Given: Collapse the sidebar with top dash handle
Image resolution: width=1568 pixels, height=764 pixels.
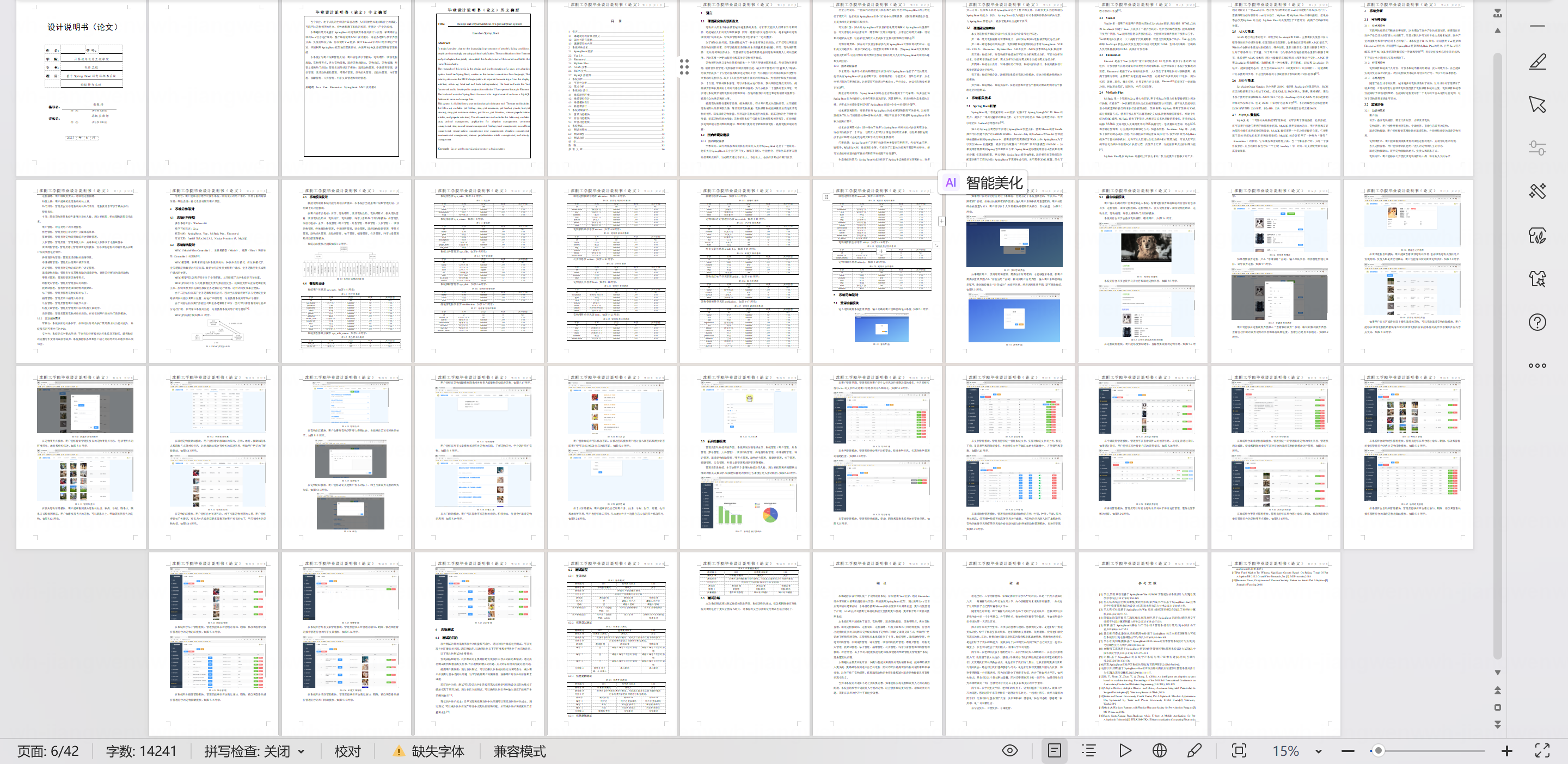Looking at the screenshot, I should tap(1537, 26).
